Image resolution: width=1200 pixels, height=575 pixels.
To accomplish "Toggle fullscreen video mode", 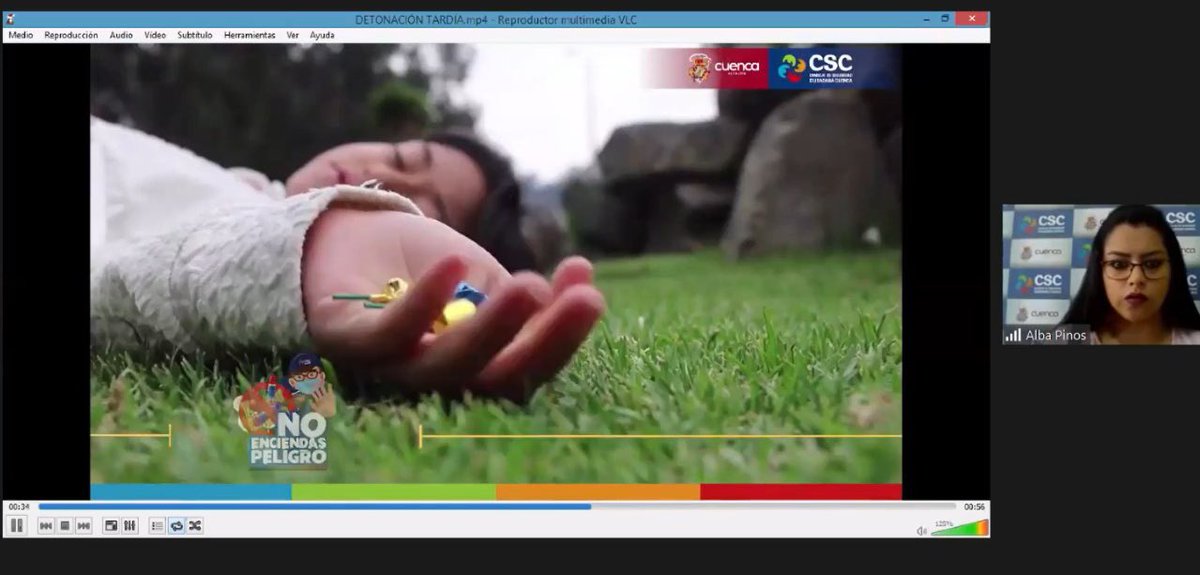I will pos(111,526).
